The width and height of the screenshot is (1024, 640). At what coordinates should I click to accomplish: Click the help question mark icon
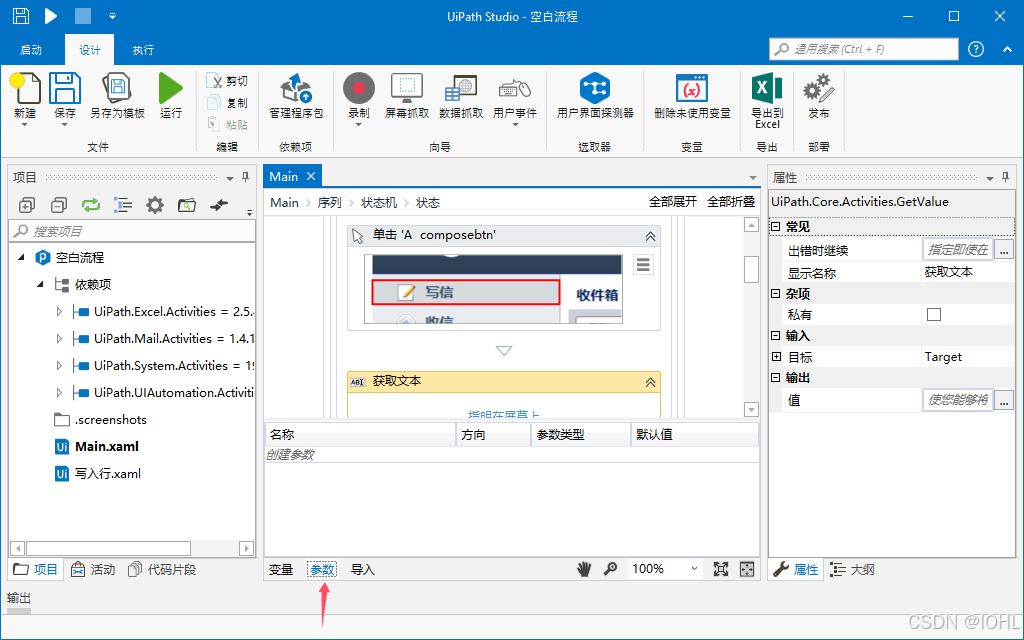(976, 50)
